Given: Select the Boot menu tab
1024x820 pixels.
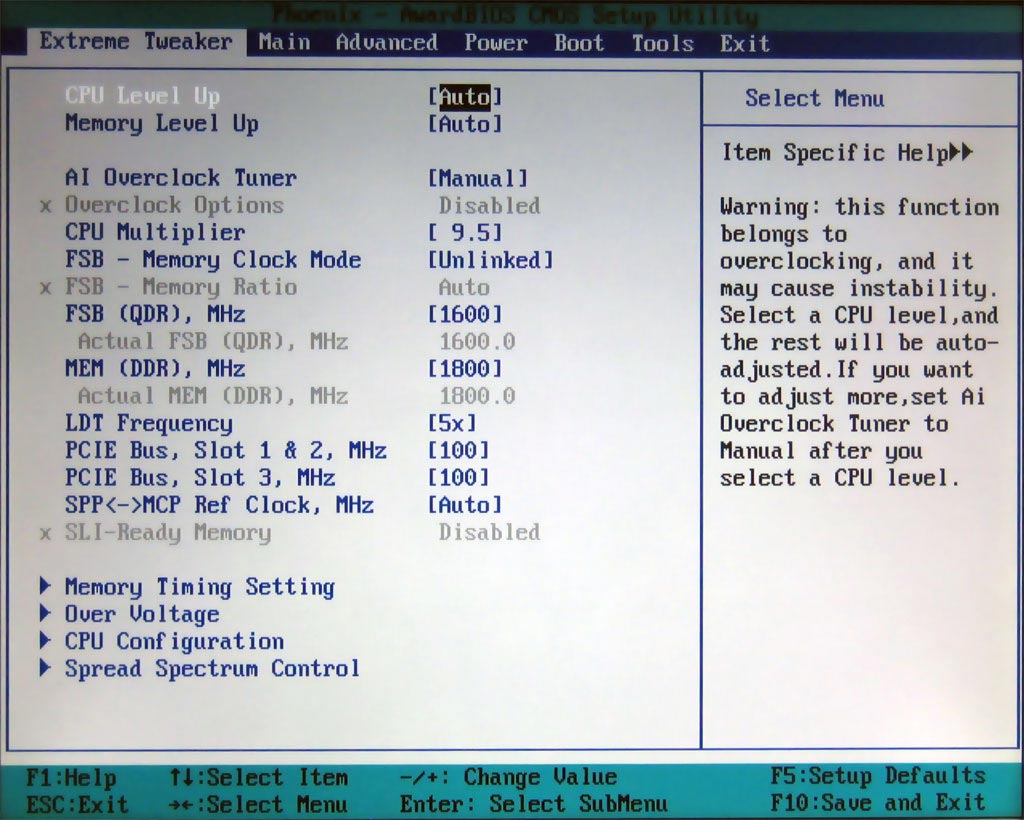Looking at the screenshot, I should pos(579,42).
